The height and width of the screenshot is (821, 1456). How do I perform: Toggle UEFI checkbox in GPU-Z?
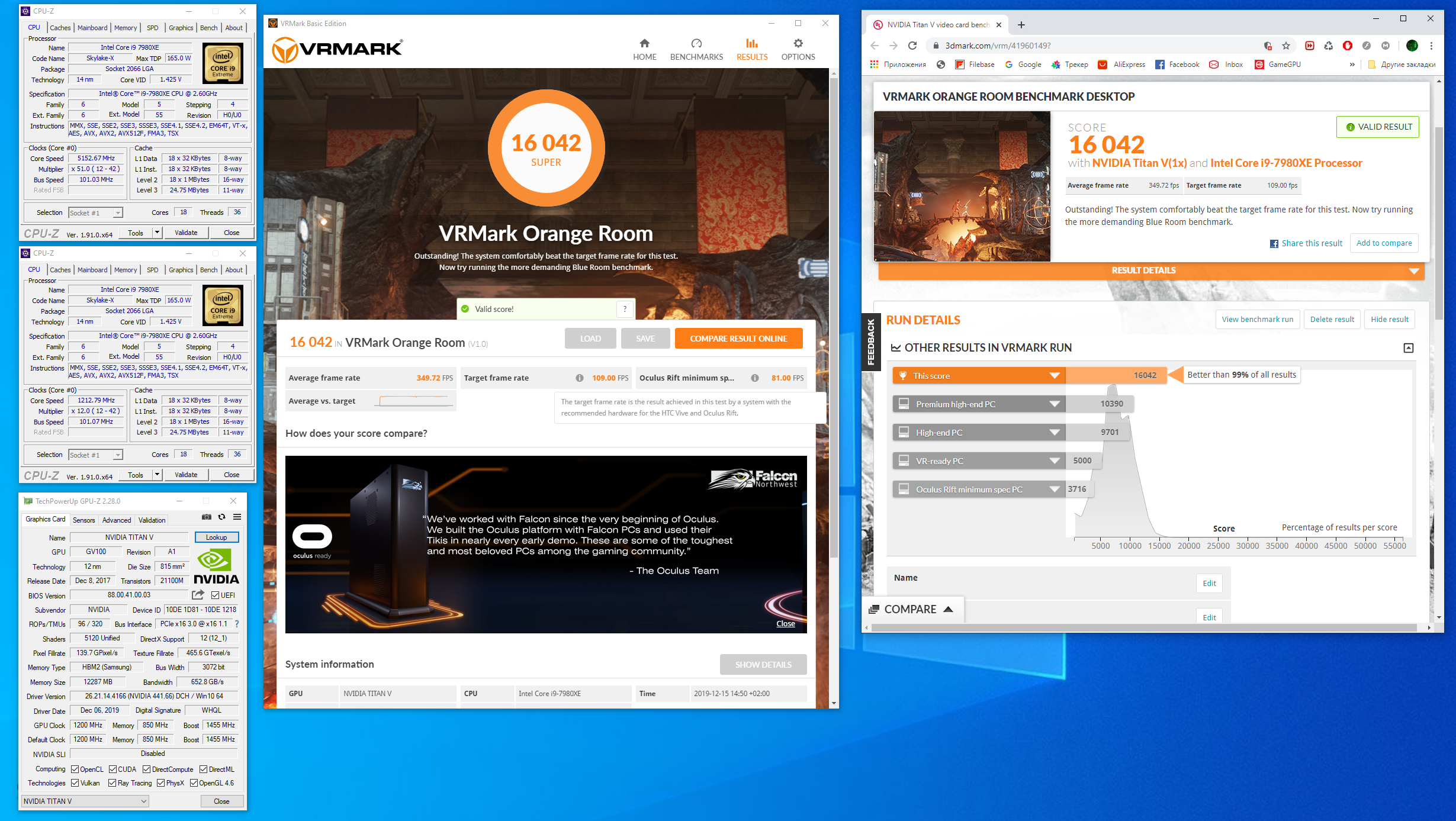[215, 595]
